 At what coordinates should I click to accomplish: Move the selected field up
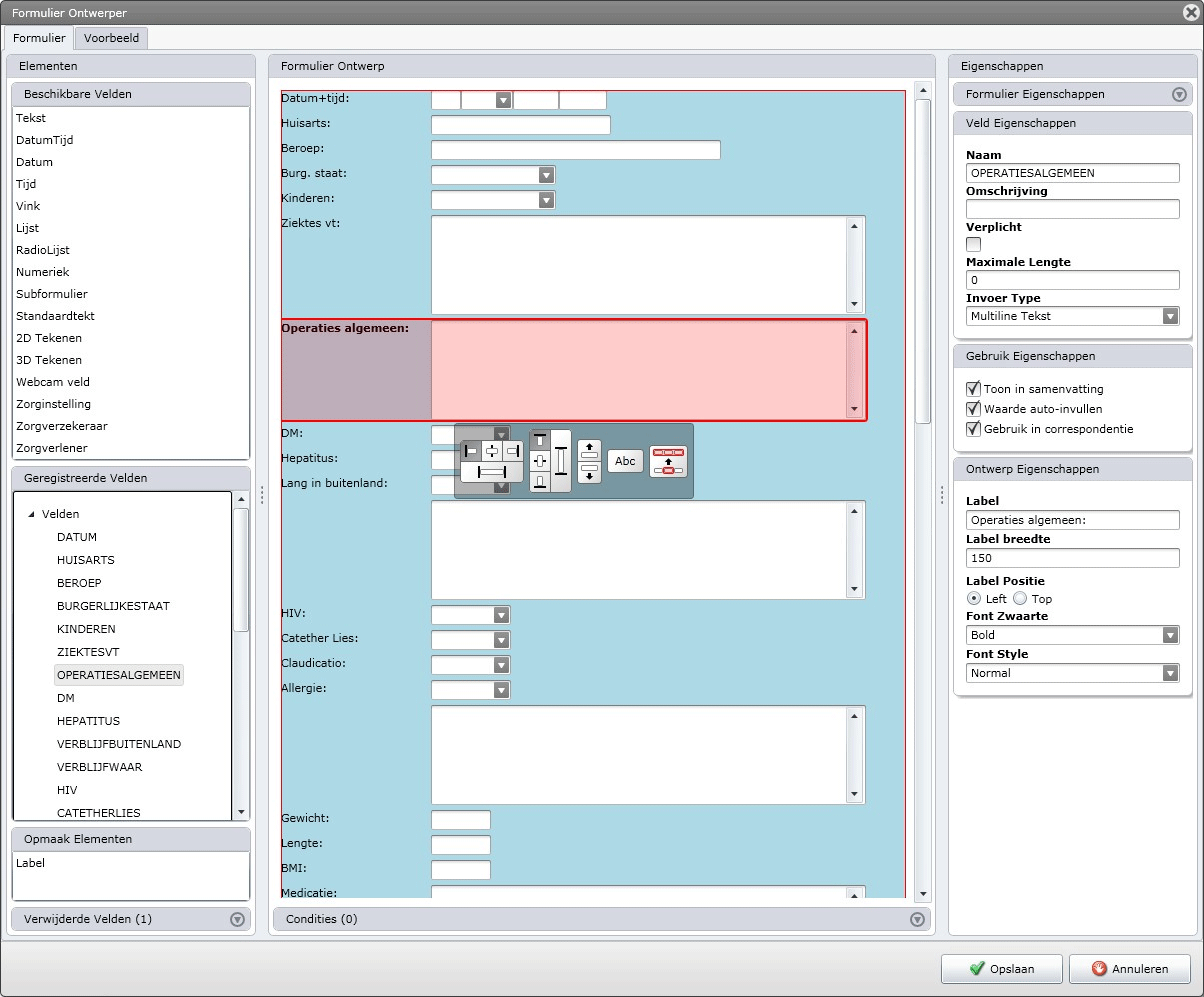tap(590, 450)
